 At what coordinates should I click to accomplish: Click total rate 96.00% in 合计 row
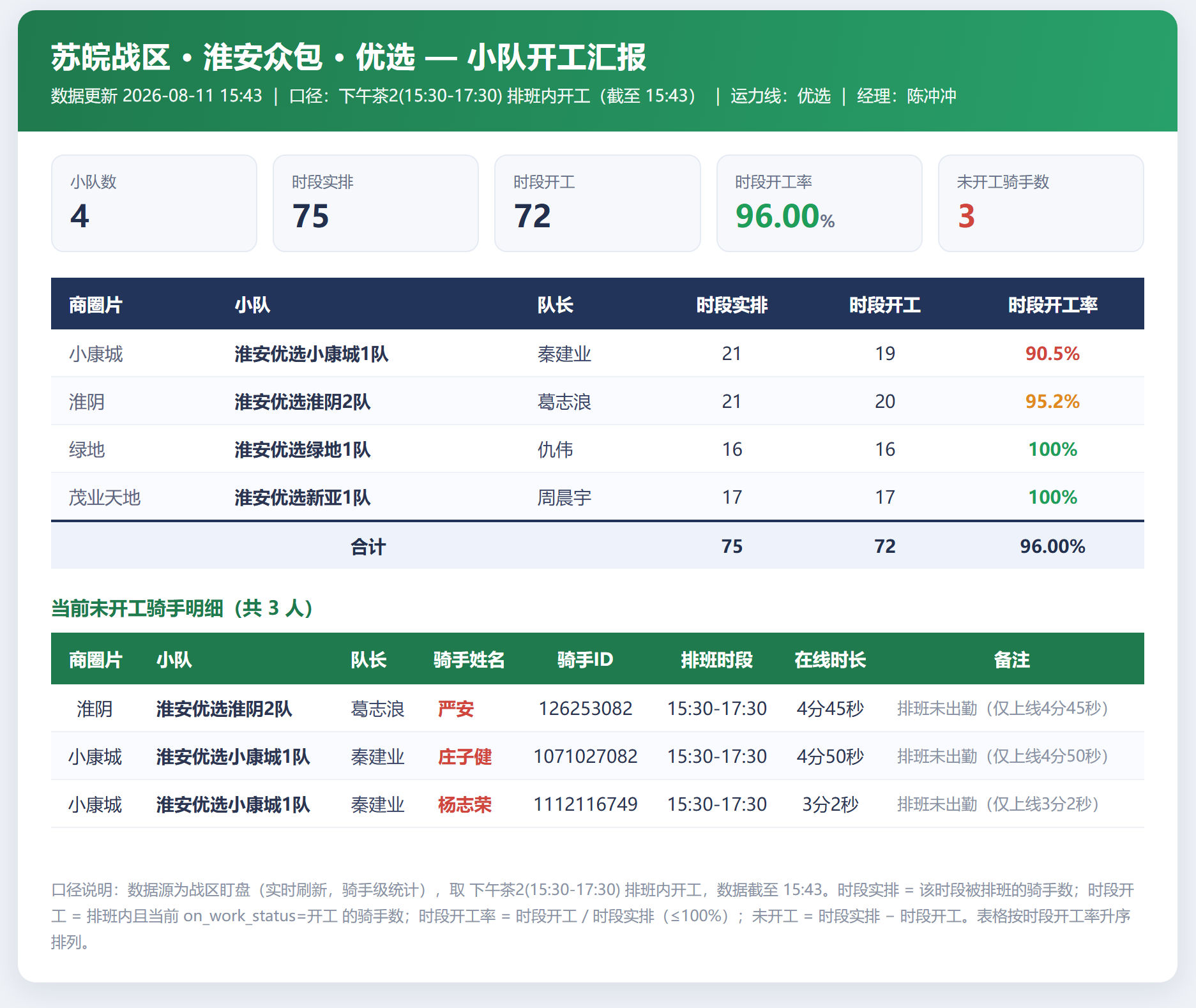pyautogui.click(x=1052, y=546)
